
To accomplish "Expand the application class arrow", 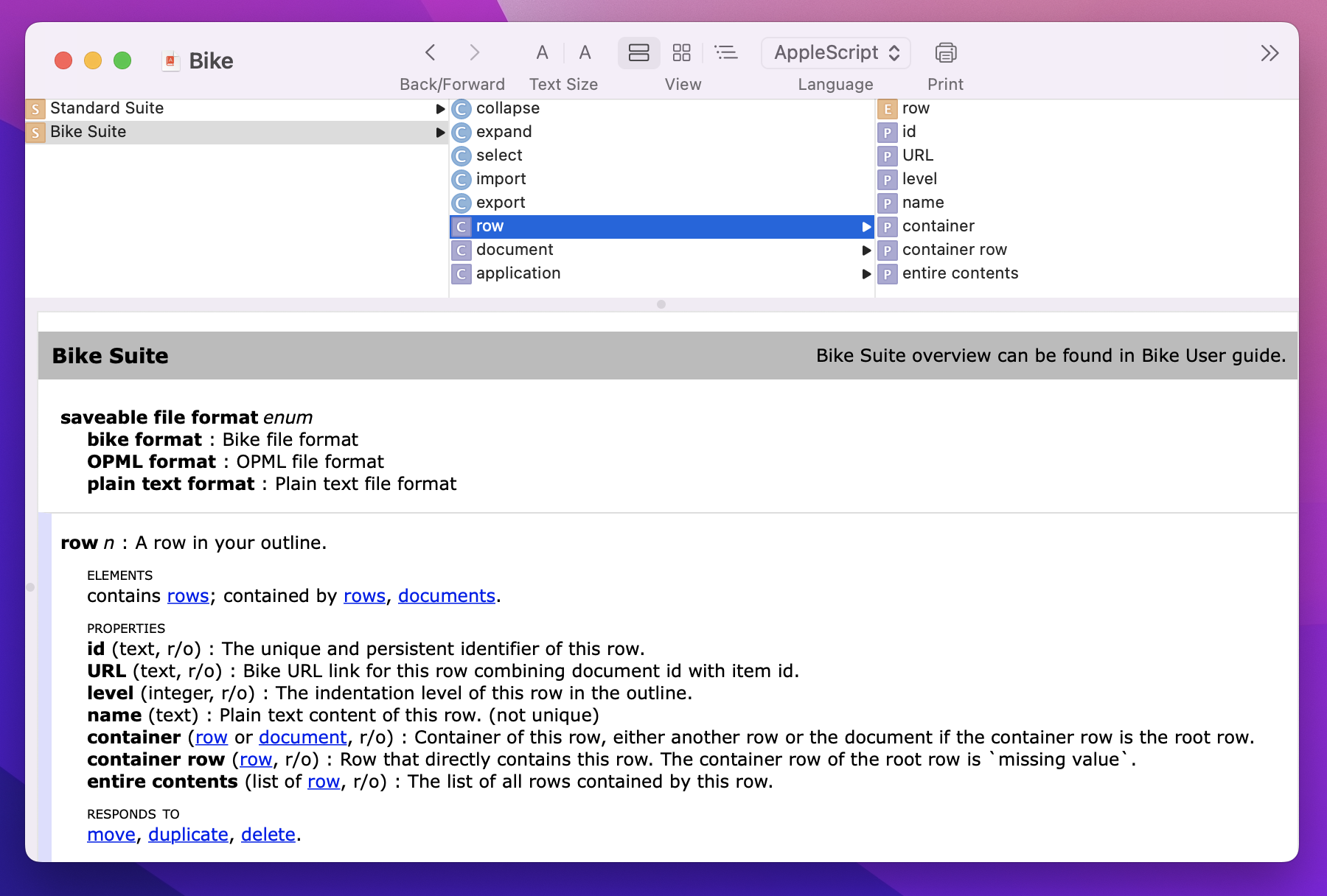I will click(866, 274).
